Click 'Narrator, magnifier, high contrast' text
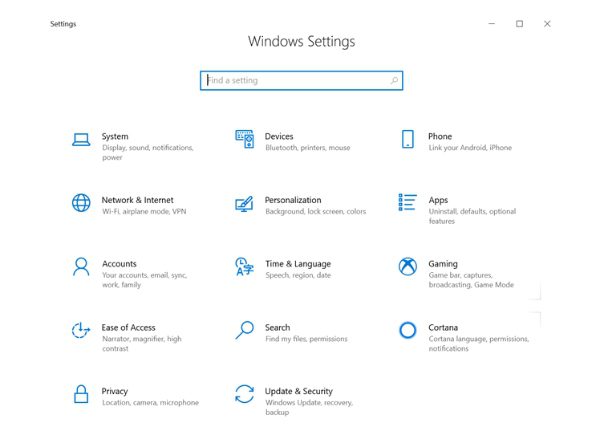This screenshot has height=427, width=600. [142, 344]
